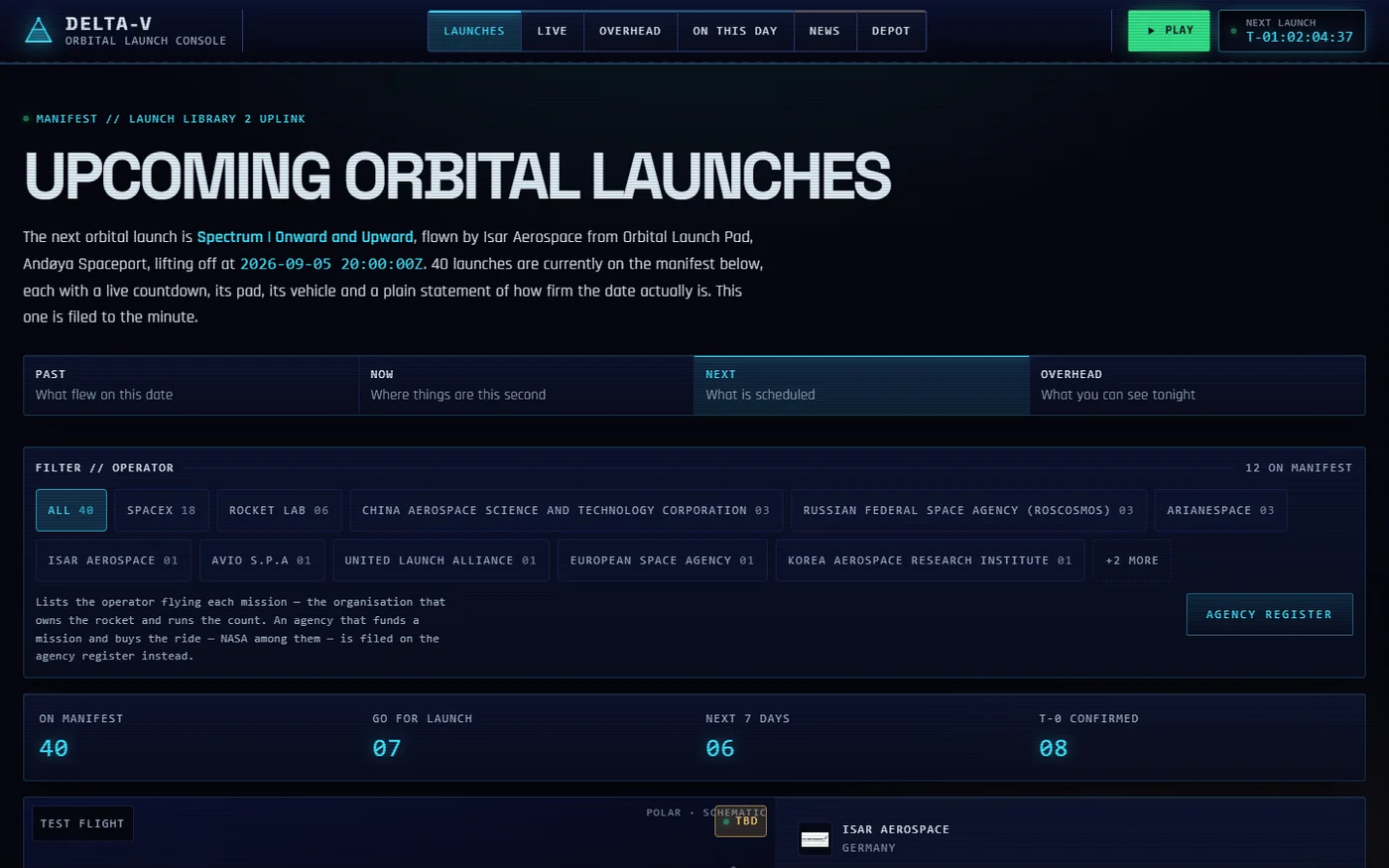Select the Now 'Where things are this second' card
1389x868 pixels.
click(527, 385)
